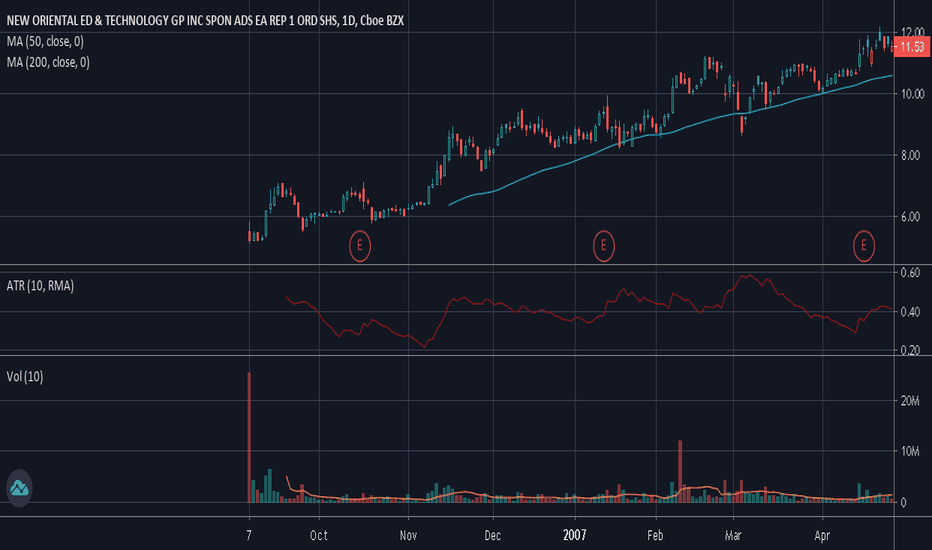Click the ATR (10, RMA) indicator label
Screen dimensions: 932x550
40,286
